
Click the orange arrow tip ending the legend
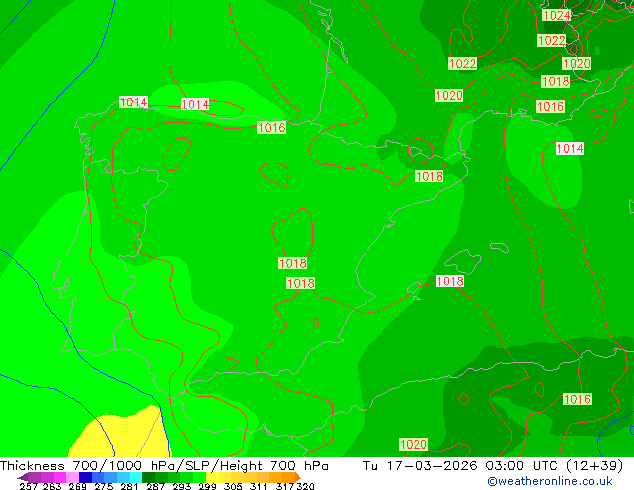298,477
